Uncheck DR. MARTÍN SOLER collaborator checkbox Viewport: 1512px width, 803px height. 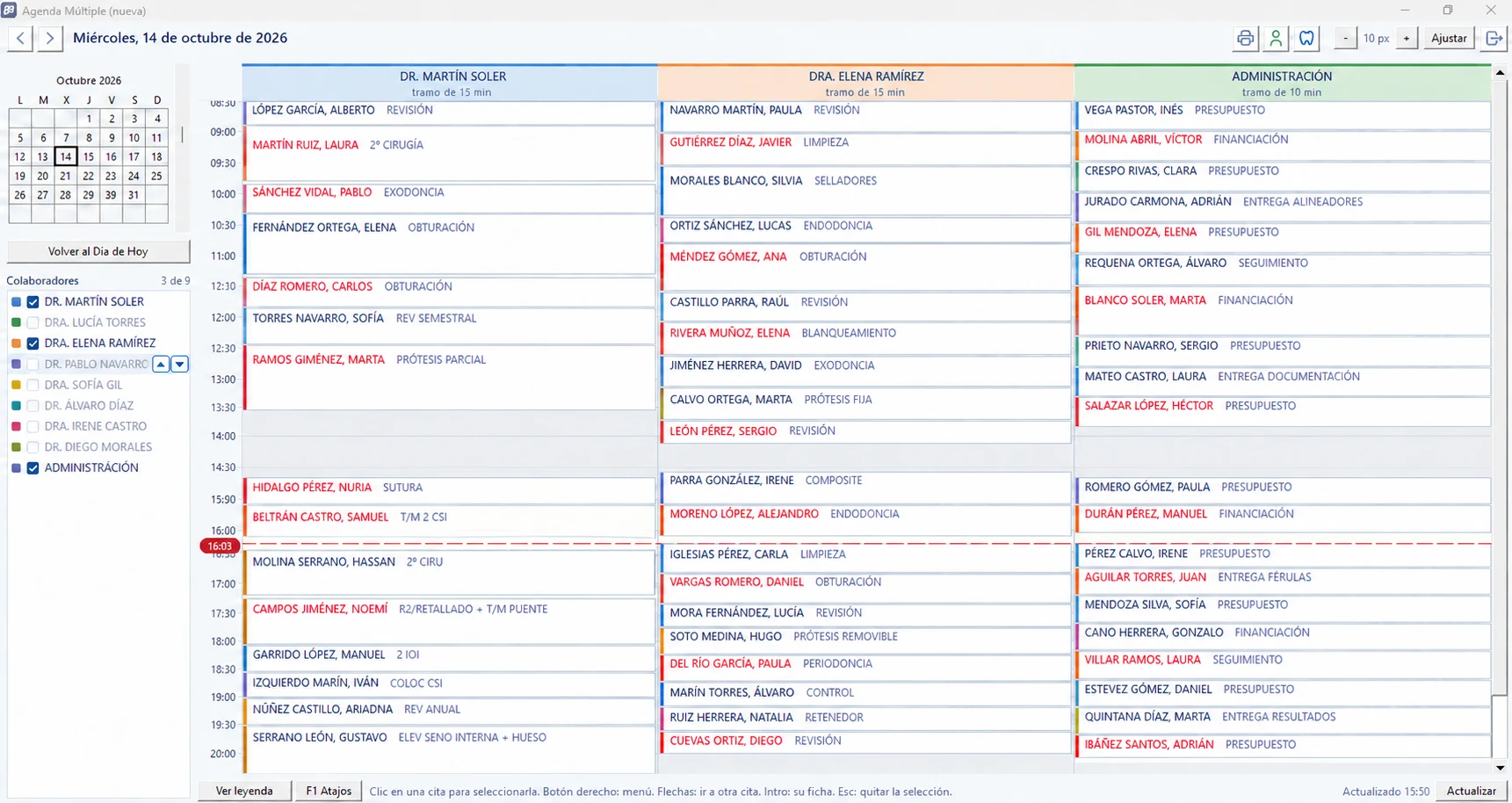click(x=33, y=301)
